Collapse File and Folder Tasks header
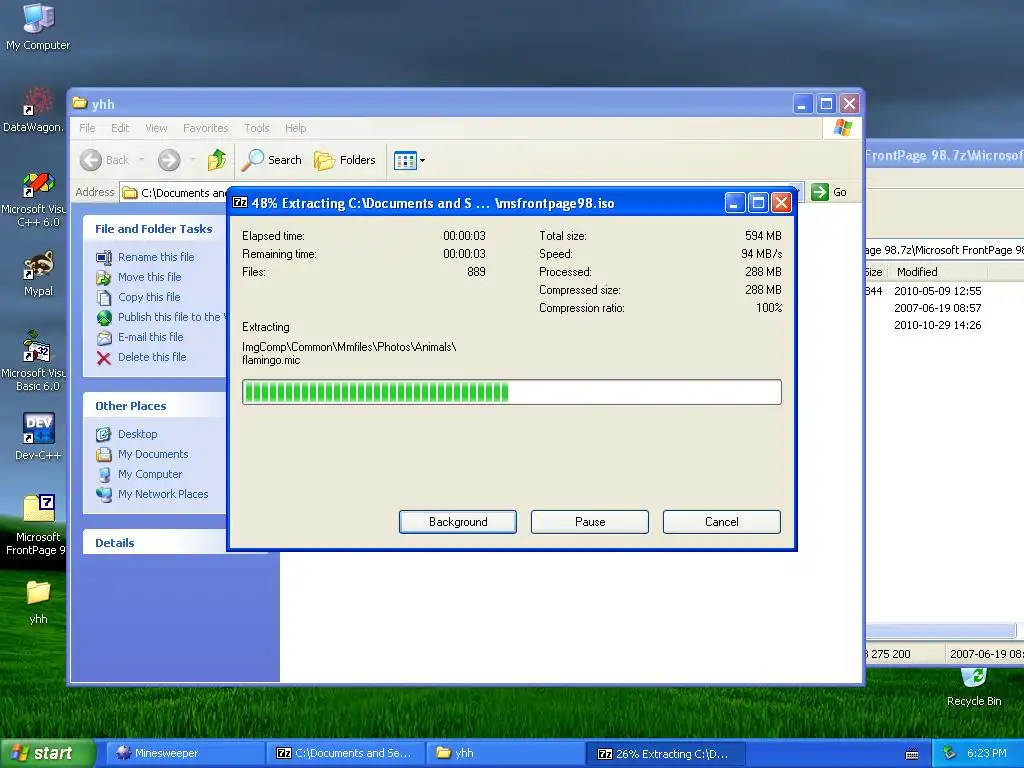Viewport: 1024px width, 768px height. 155,229
